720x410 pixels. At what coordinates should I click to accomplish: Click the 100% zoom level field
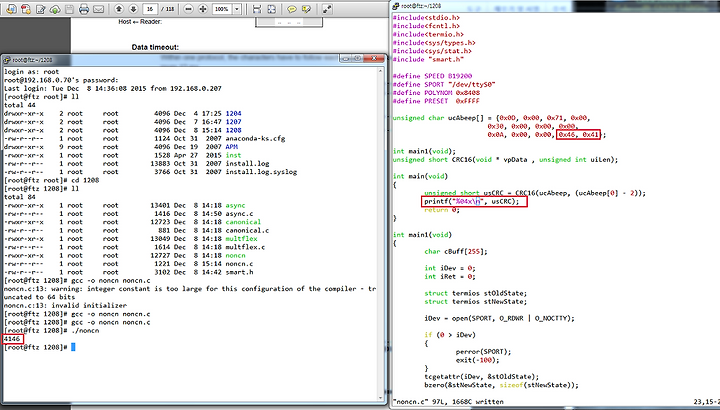point(222,9)
